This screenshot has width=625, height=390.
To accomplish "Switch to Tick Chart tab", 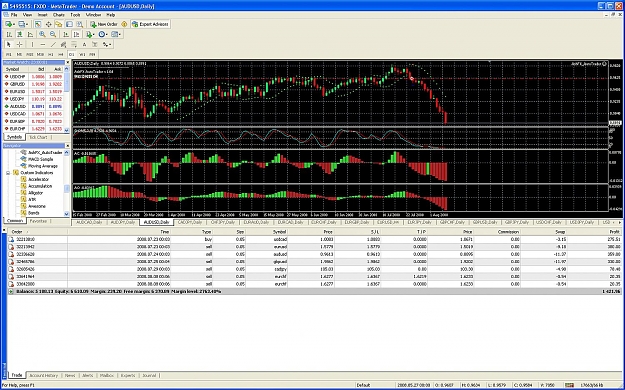I will (x=38, y=137).
